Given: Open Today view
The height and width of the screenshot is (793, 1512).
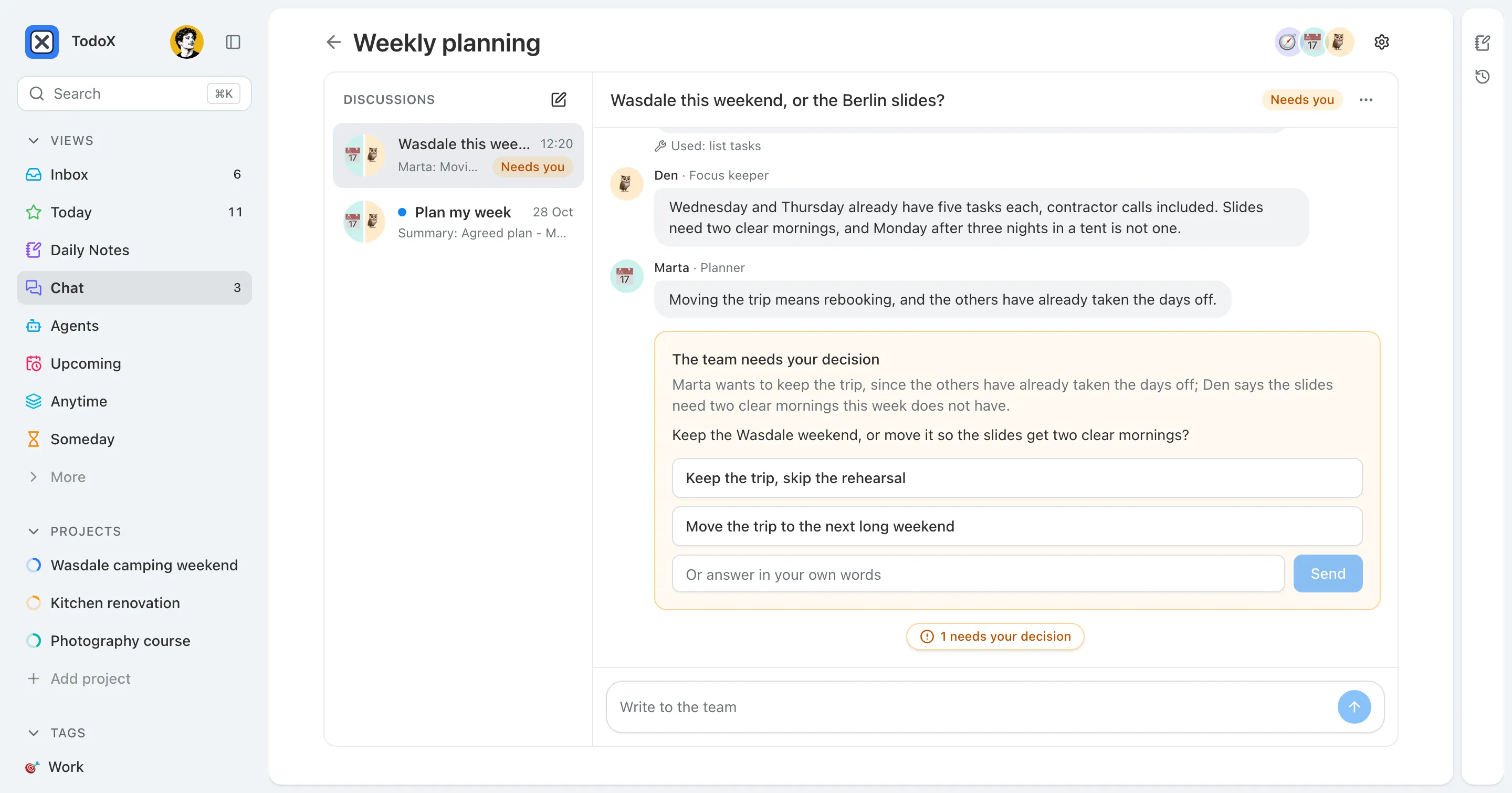Looking at the screenshot, I should (134, 212).
